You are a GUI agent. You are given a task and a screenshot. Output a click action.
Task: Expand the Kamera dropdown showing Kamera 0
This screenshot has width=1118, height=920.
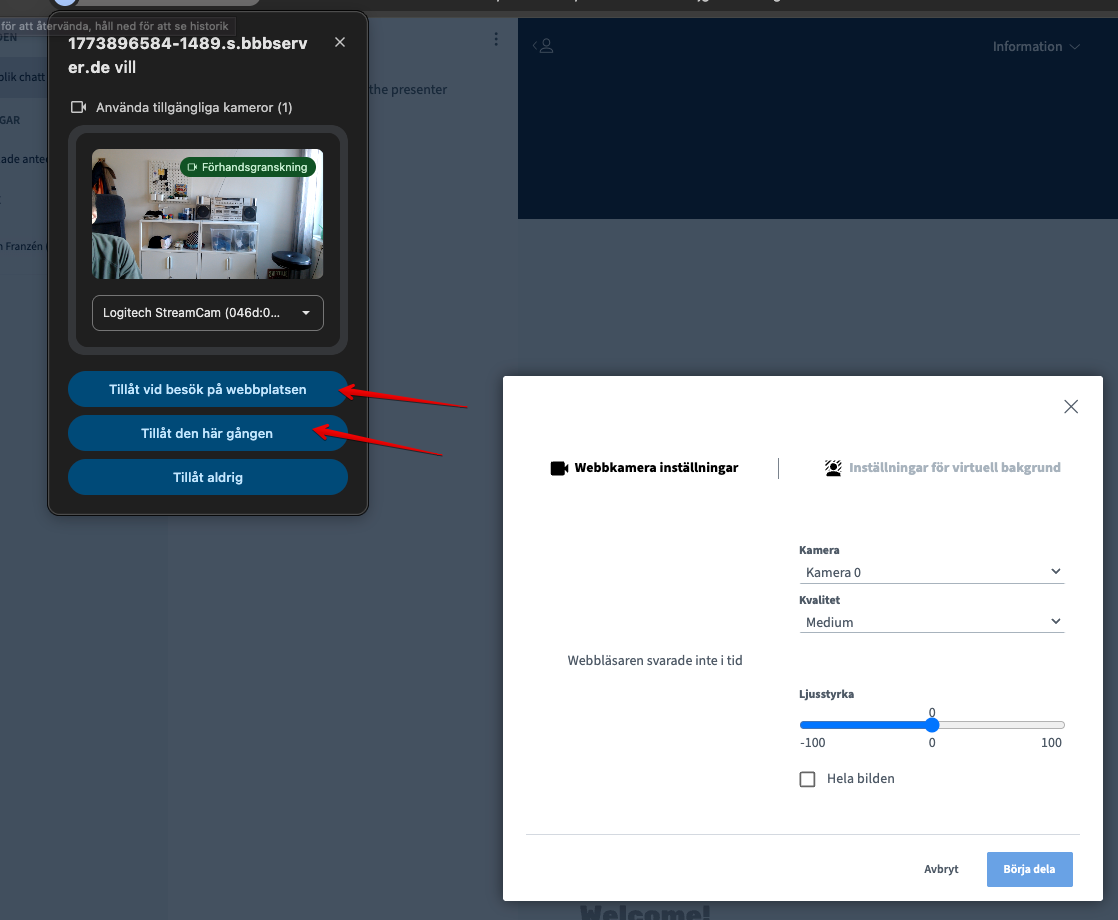(x=931, y=572)
